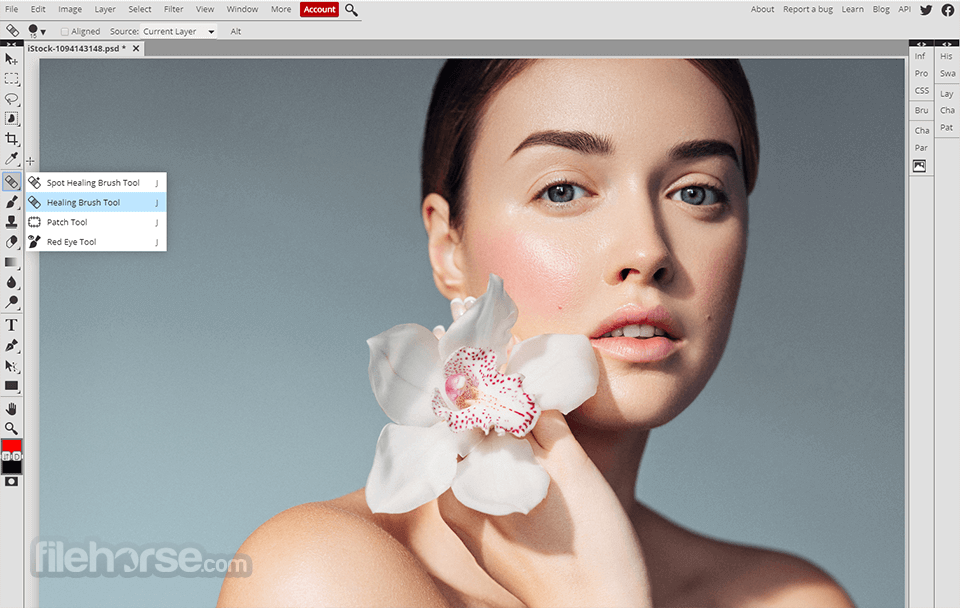Select the Crop tool
This screenshot has height=608, width=960.
click(x=11, y=139)
